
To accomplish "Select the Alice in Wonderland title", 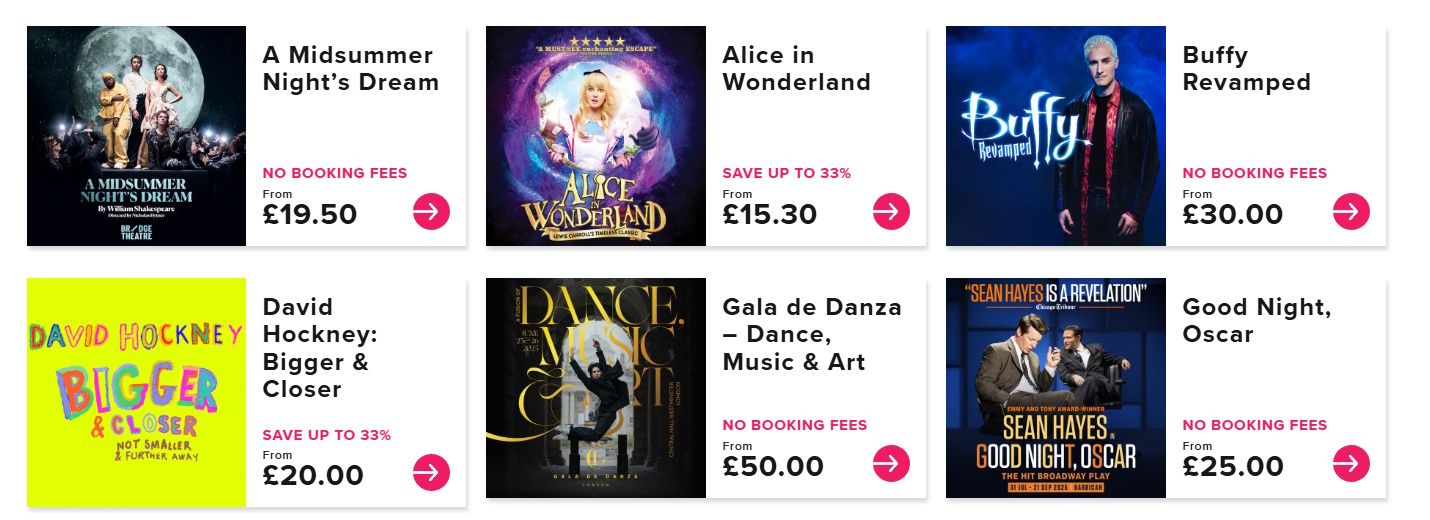I will tap(797, 68).
